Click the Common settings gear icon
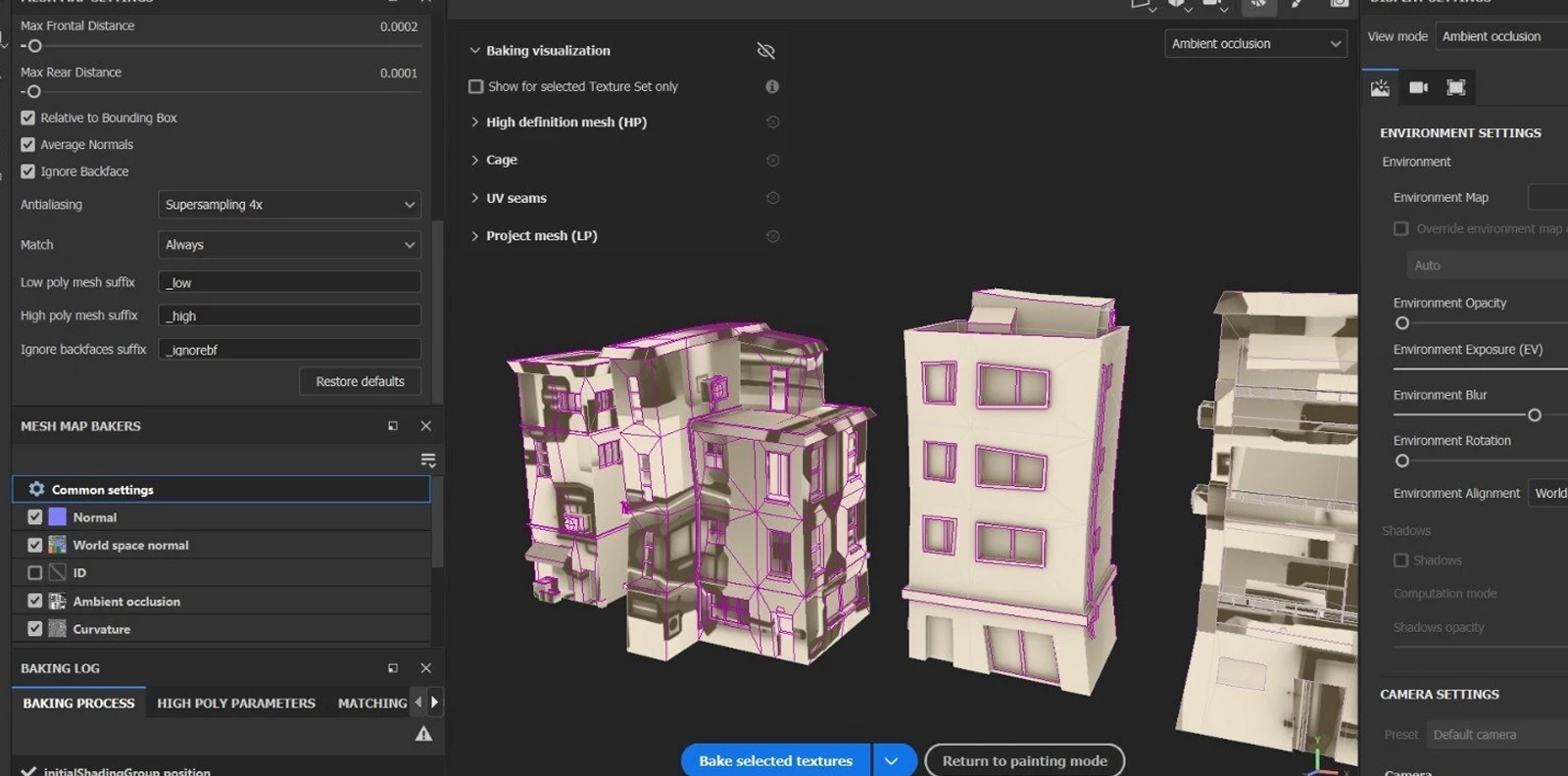This screenshot has width=1568, height=776. [x=36, y=489]
